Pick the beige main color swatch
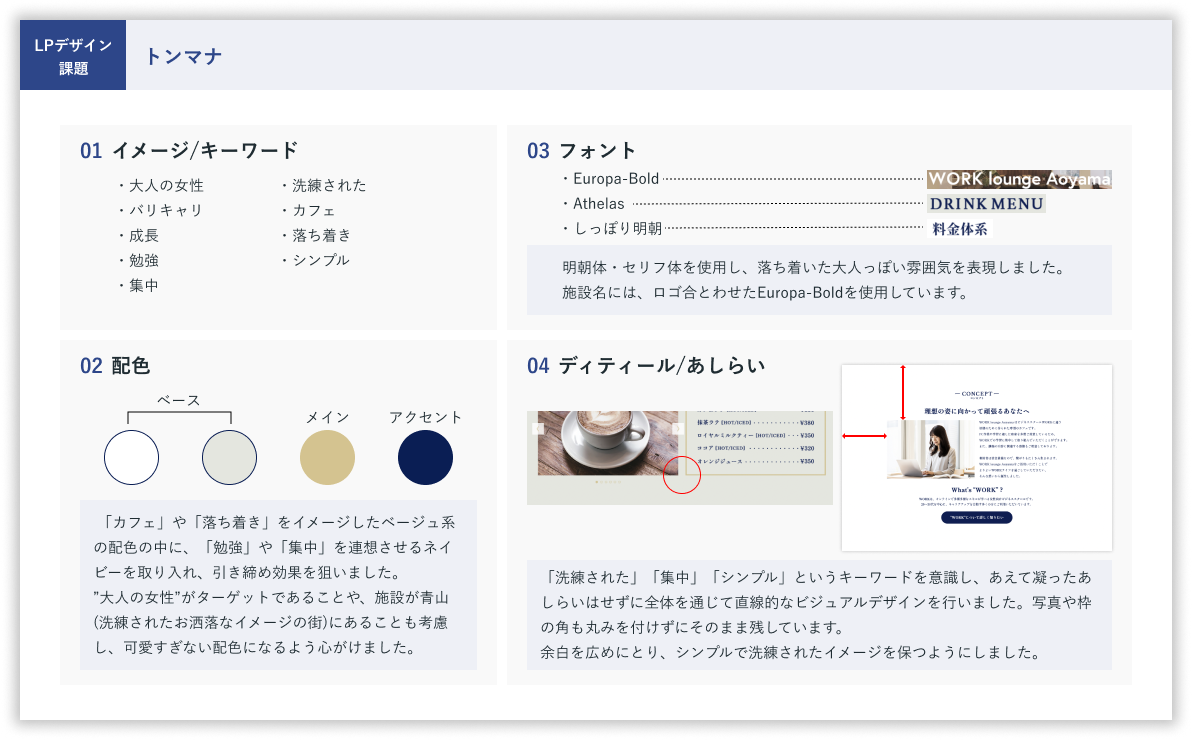The width and height of the screenshot is (1192, 740). click(x=327, y=457)
